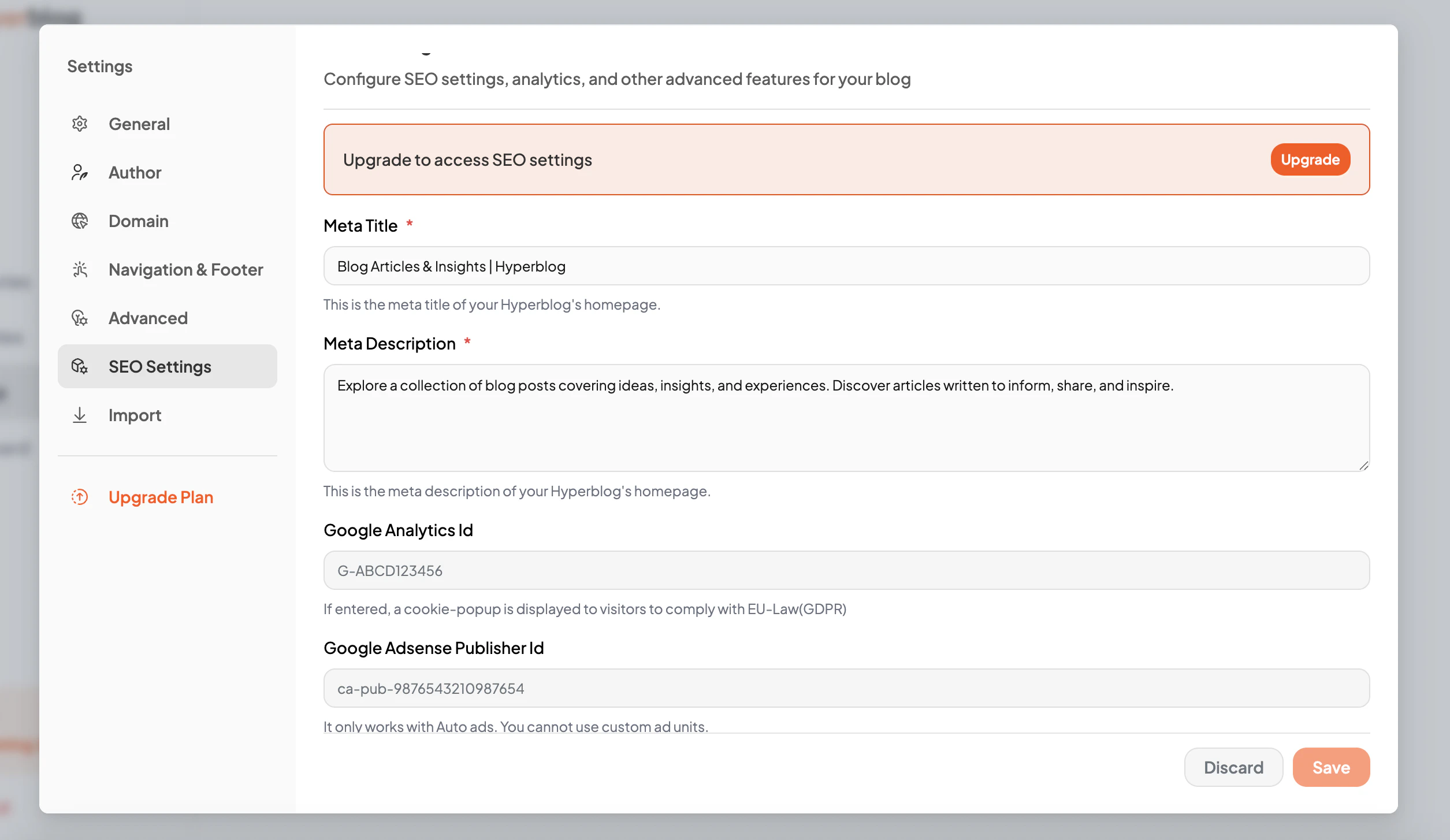This screenshot has width=1450, height=840.
Task: Open the Upgrade Plan link
Action: [161, 497]
